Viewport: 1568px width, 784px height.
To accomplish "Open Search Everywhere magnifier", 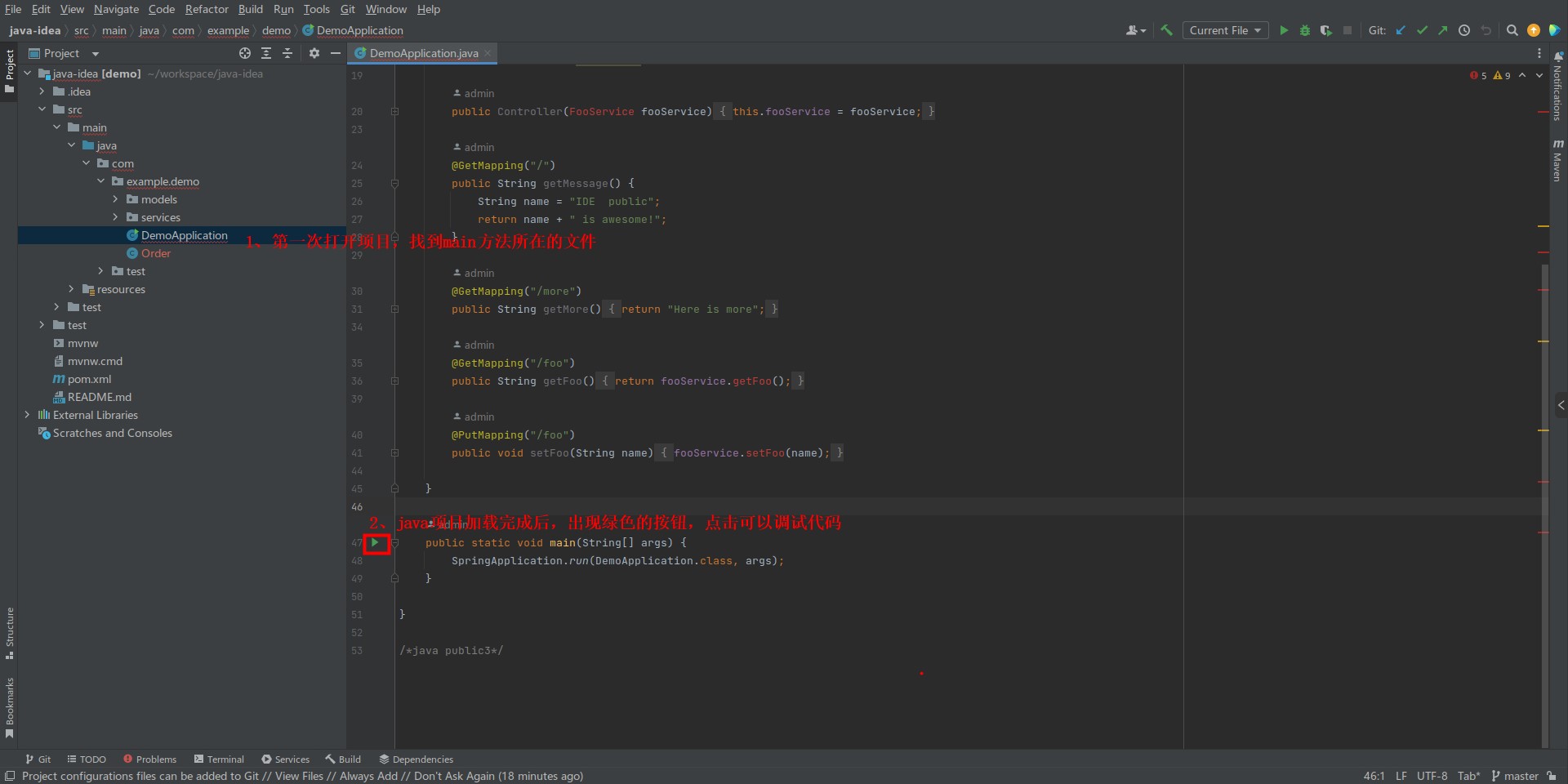I will [1512, 30].
